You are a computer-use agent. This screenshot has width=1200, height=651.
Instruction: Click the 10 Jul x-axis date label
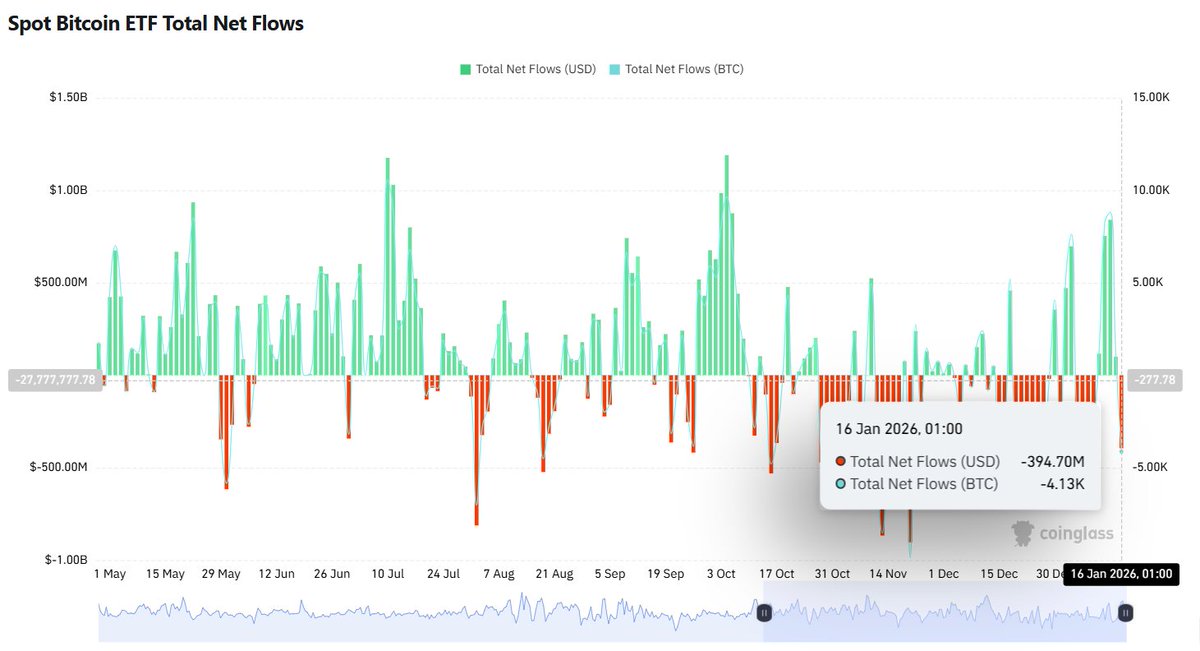click(x=387, y=574)
